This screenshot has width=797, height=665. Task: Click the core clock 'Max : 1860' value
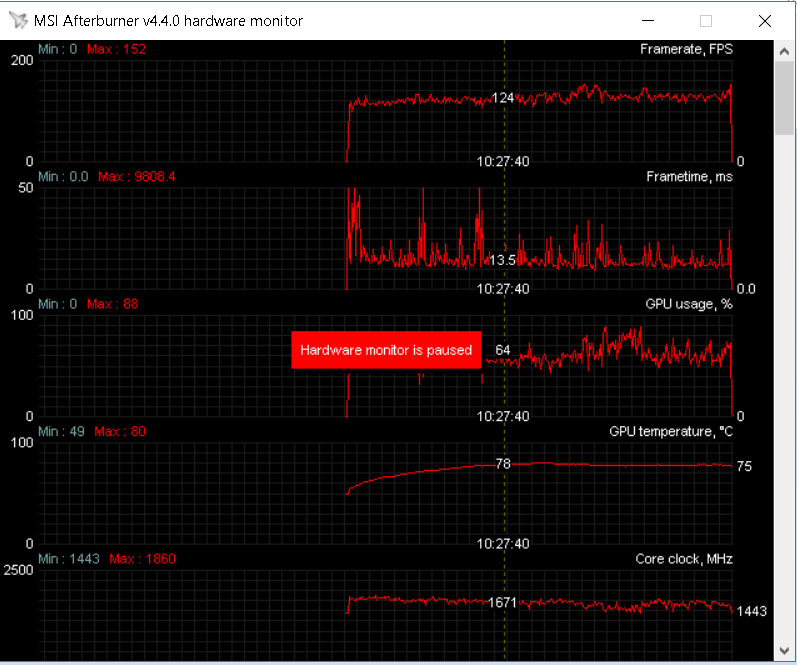click(142, 559)
